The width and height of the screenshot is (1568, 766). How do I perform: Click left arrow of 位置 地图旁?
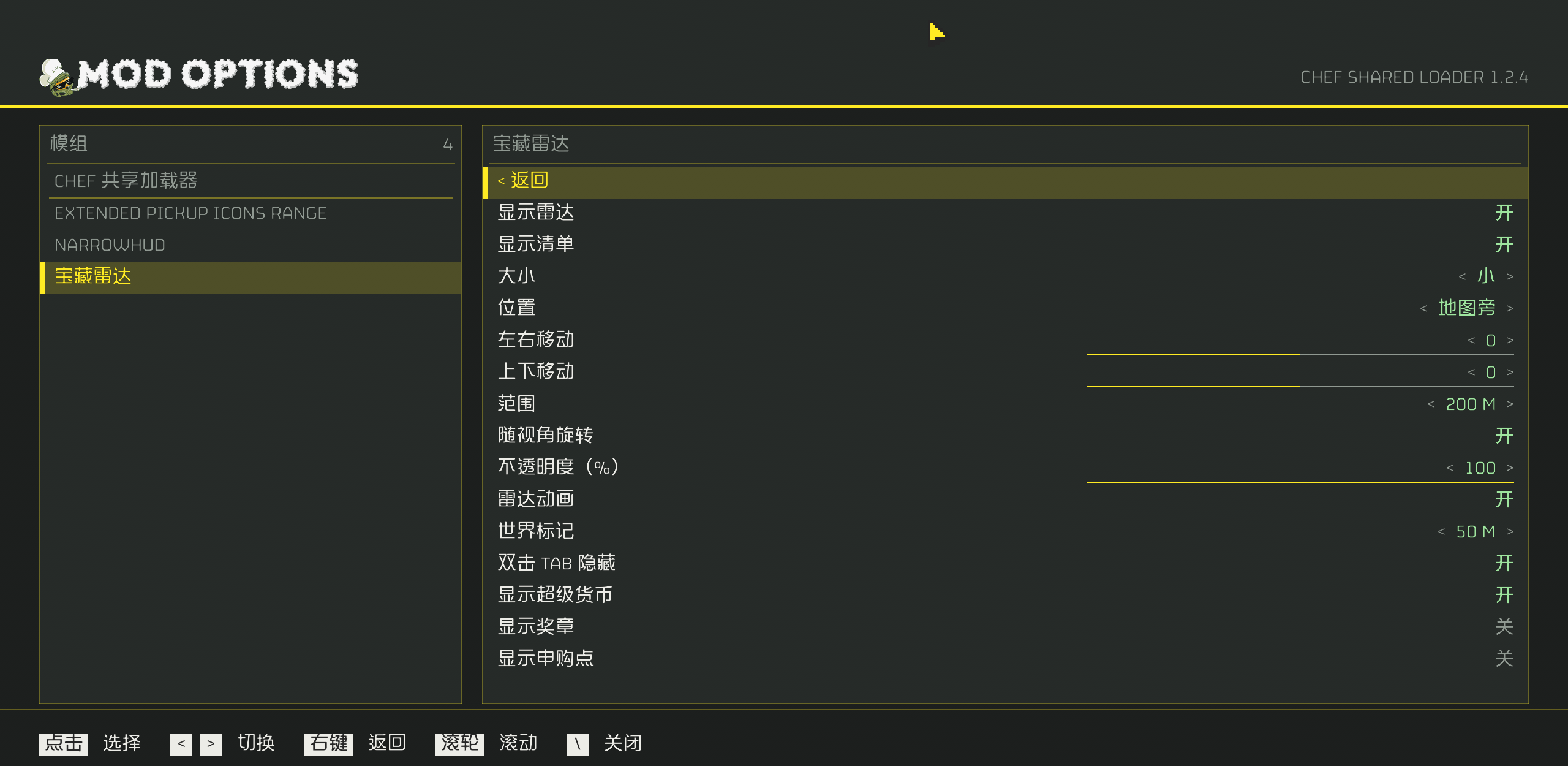(x=1423, y=308)
